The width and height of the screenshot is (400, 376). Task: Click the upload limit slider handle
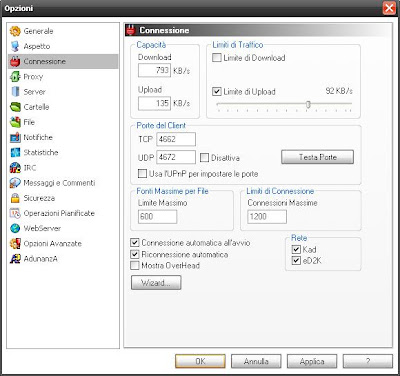(x=308, y=104)
